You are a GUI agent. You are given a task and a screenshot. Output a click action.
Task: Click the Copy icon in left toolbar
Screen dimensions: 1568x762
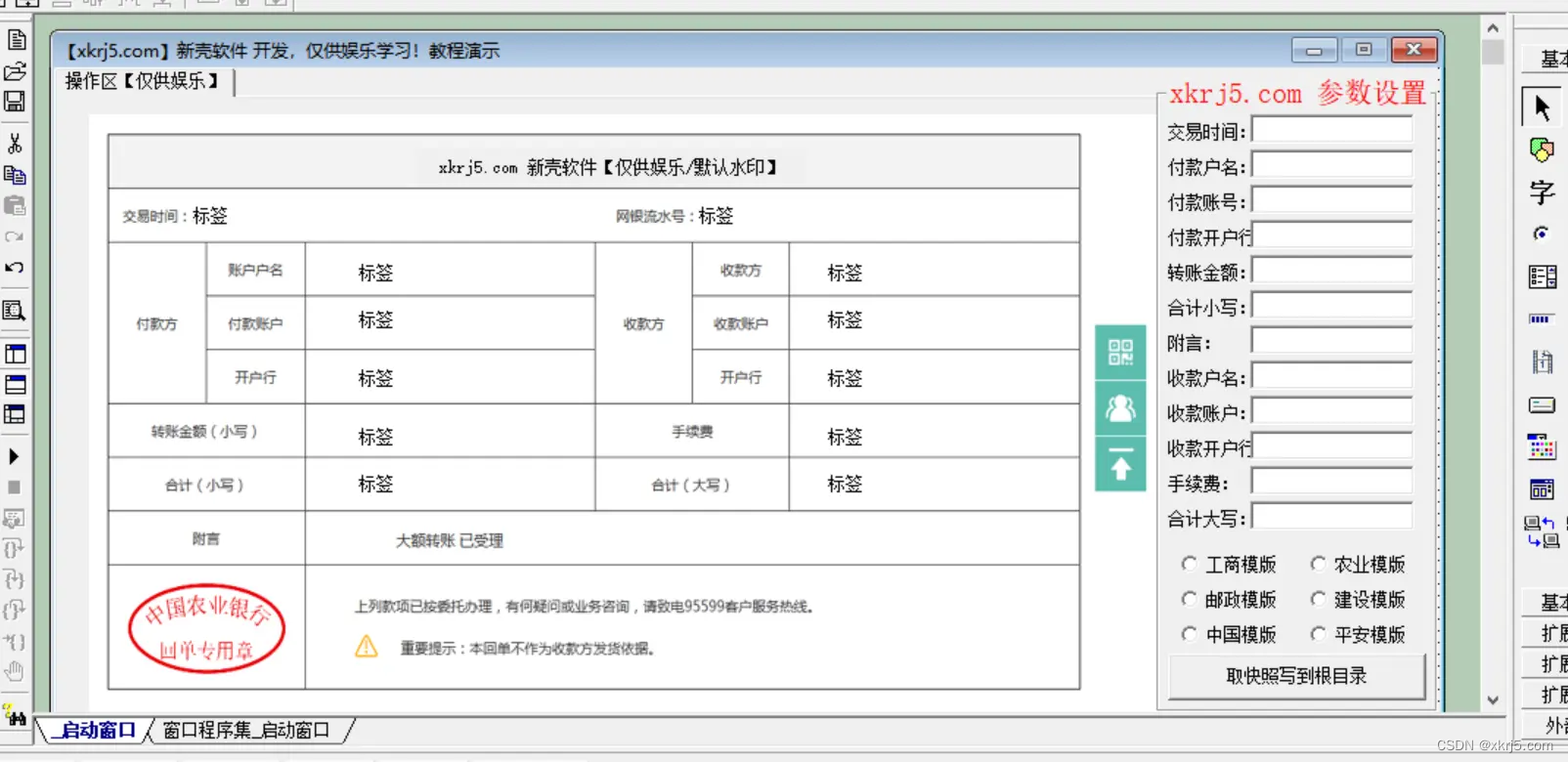click(x=16, y=175)
